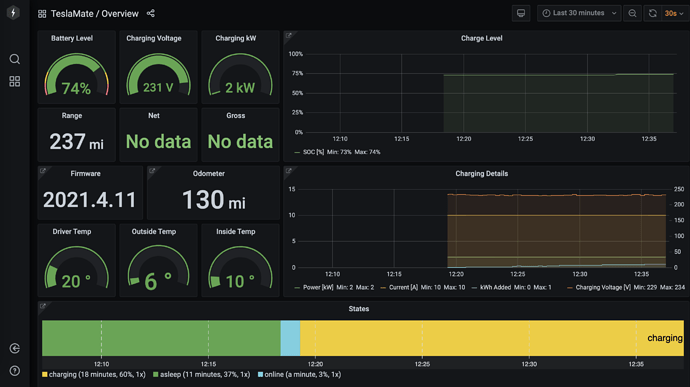Click the 20° driver temp gauge
The image size is (690, 387).
click(77, 267)
